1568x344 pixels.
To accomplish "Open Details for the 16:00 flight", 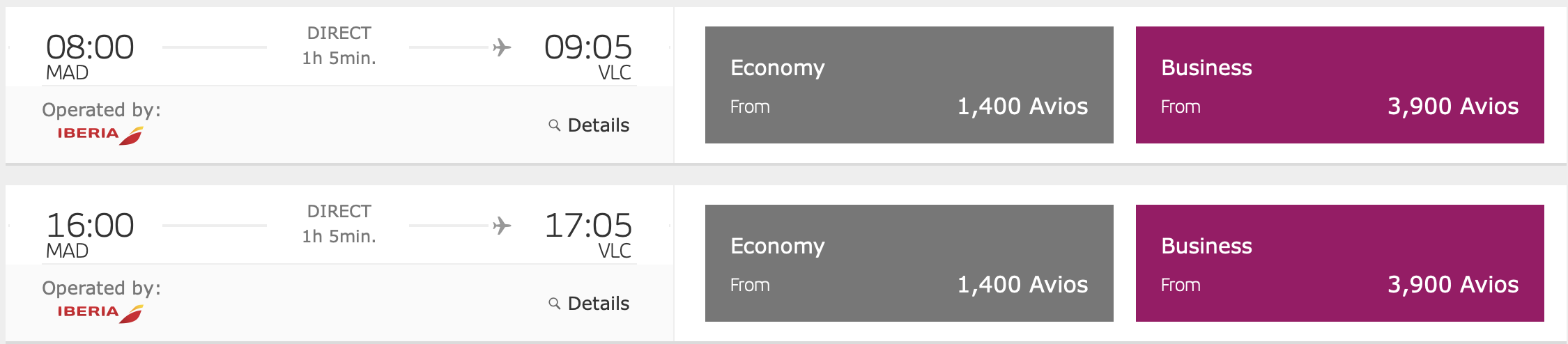I will pos(598,304).
